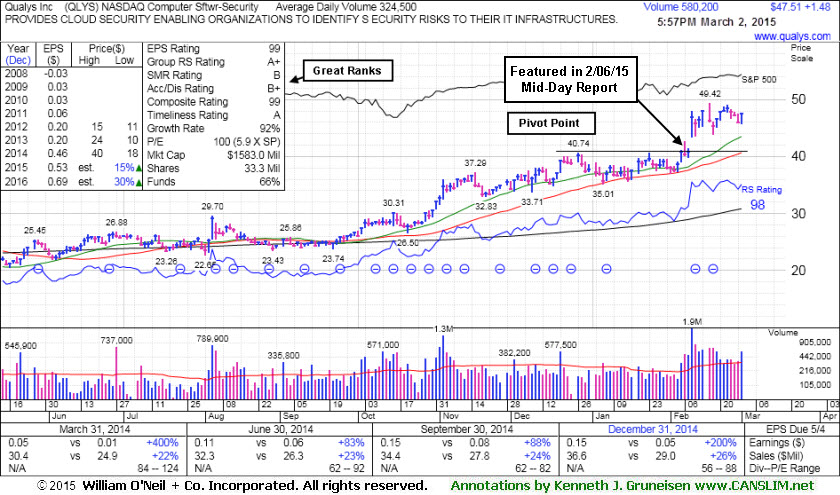Click the September 30, 2014 quarter header
Screen dimensions: 840x495
467,429
